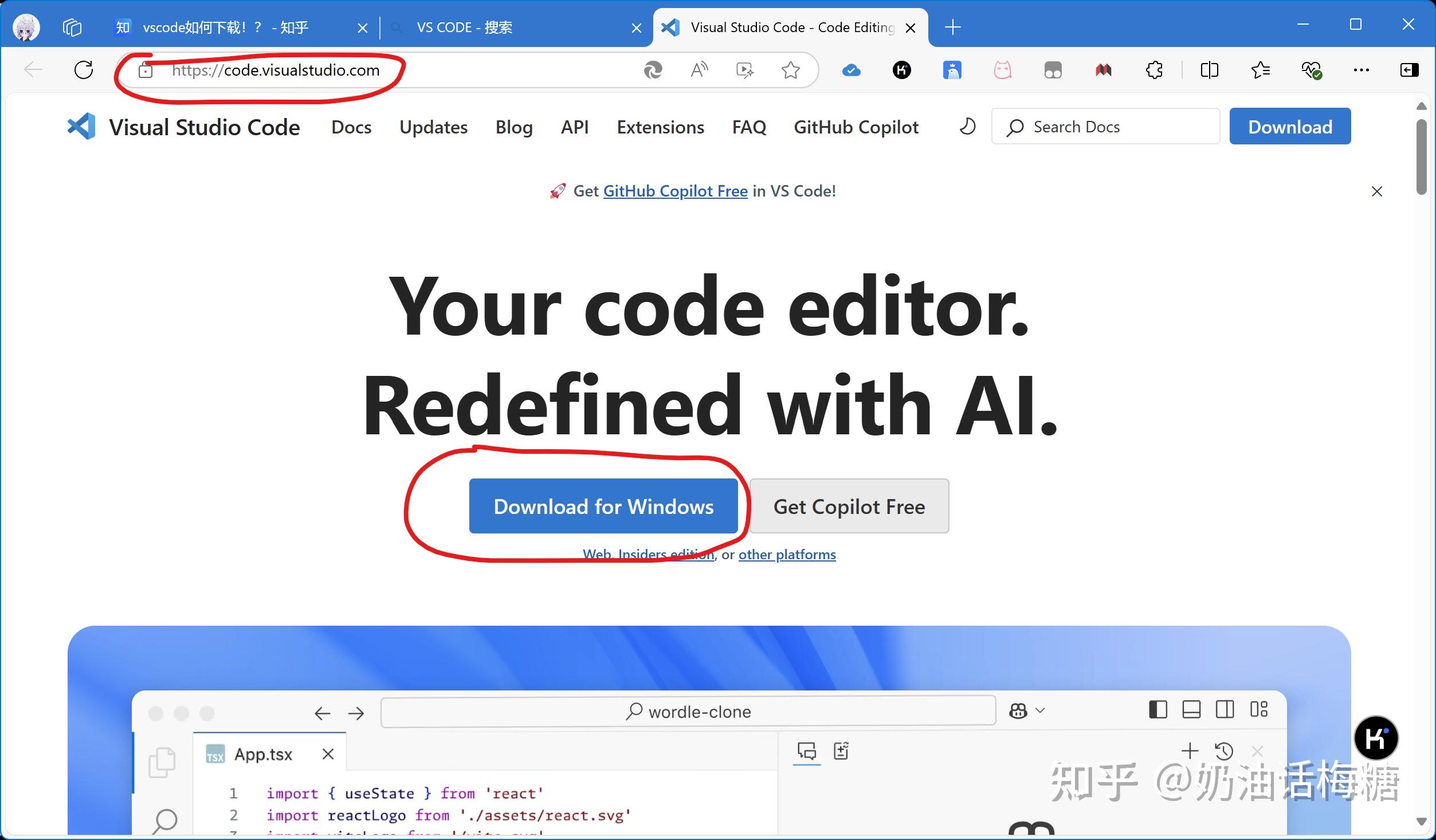The image size is (1436, 840).
Task: Toggle split screen icon
Action: [1209, 70]
